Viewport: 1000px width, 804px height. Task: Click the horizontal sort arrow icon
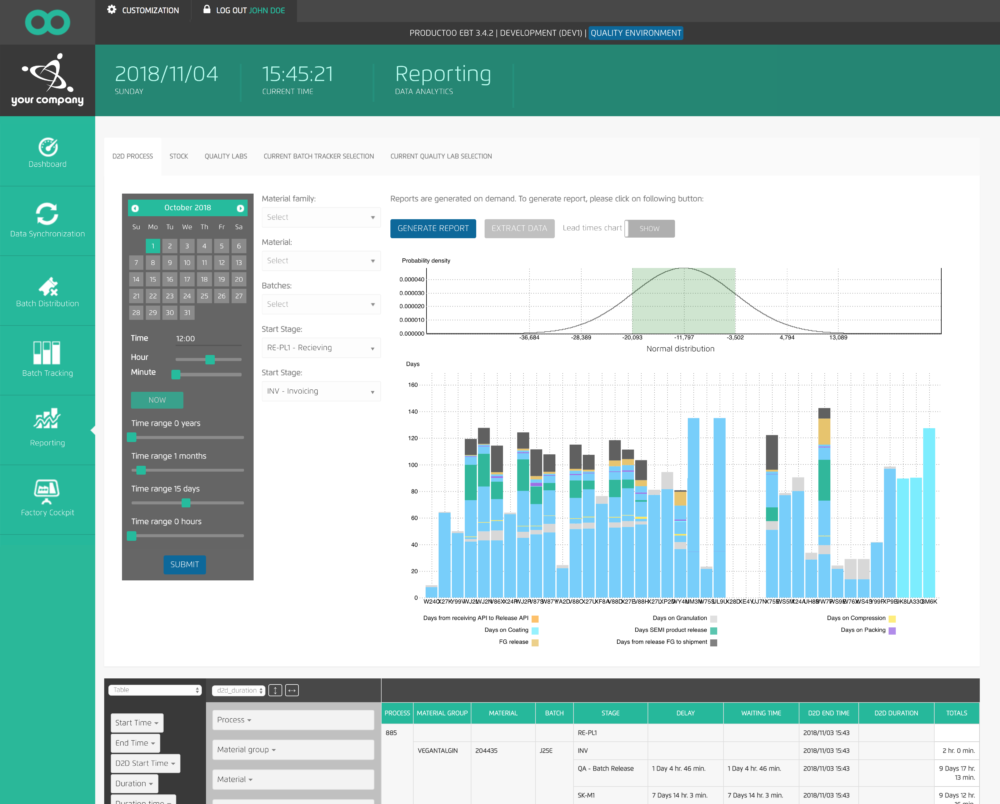(x=292, y=691)
